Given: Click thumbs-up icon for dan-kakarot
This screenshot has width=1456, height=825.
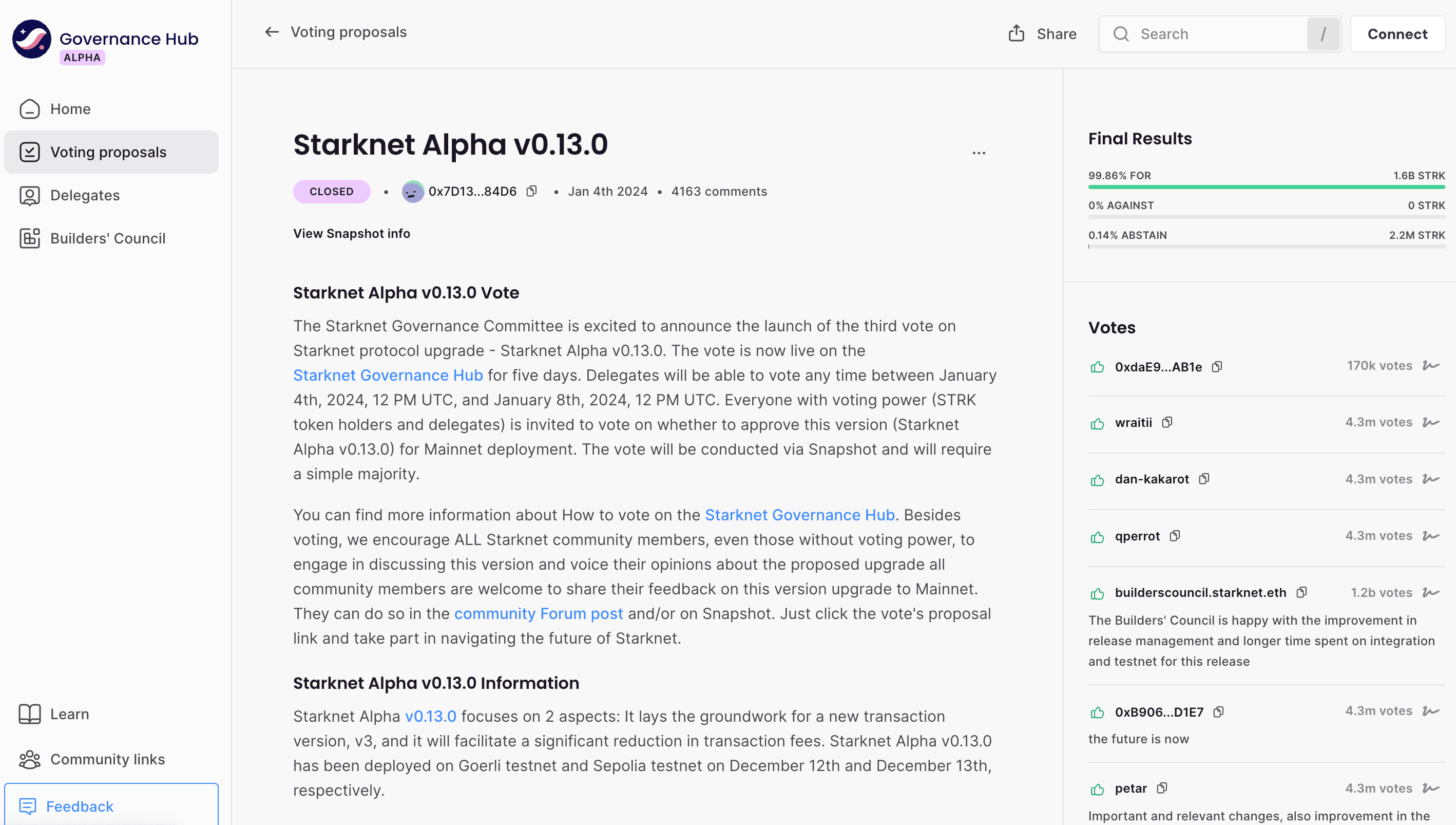Looking at the screenshot, I should [x=1097, y=480].
